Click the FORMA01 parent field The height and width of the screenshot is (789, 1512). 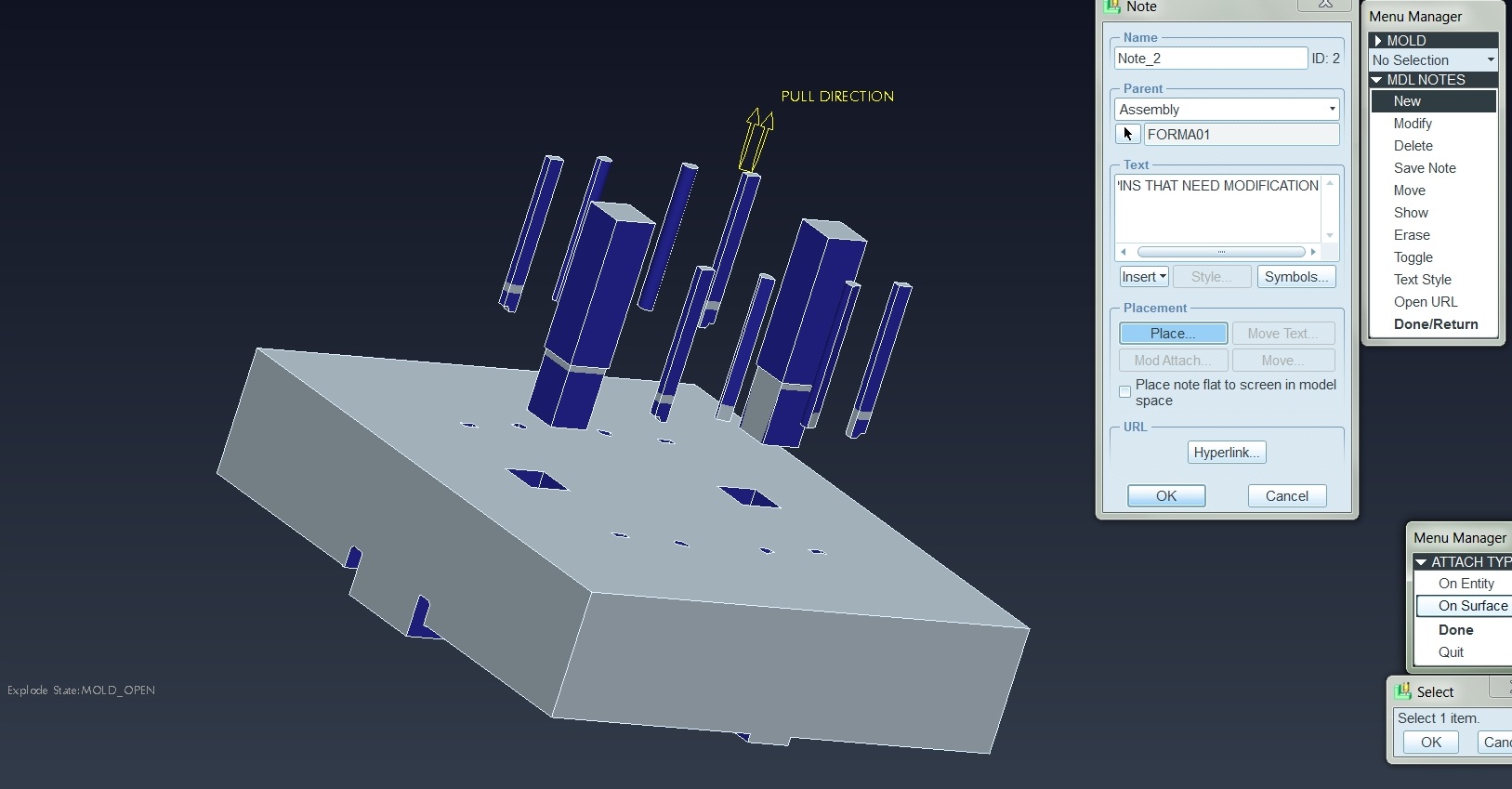tap(1242, 135)
